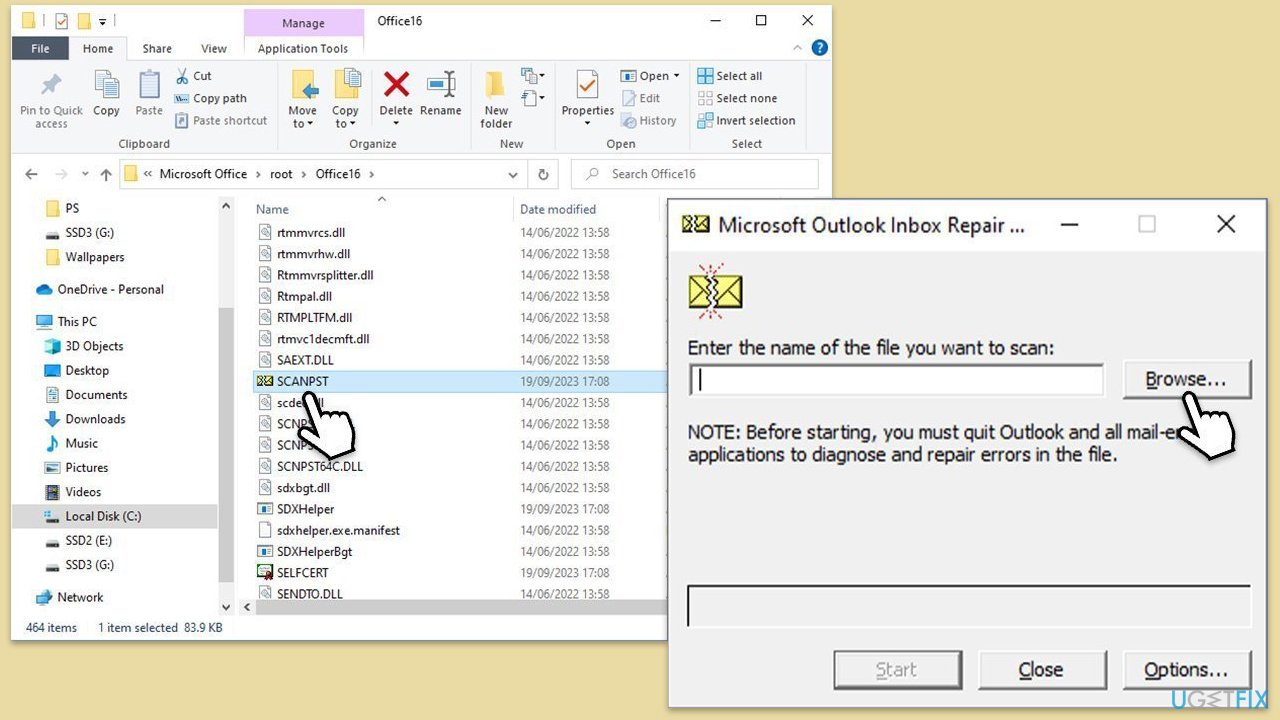Select This PC in navigation pane

[67, 321]
